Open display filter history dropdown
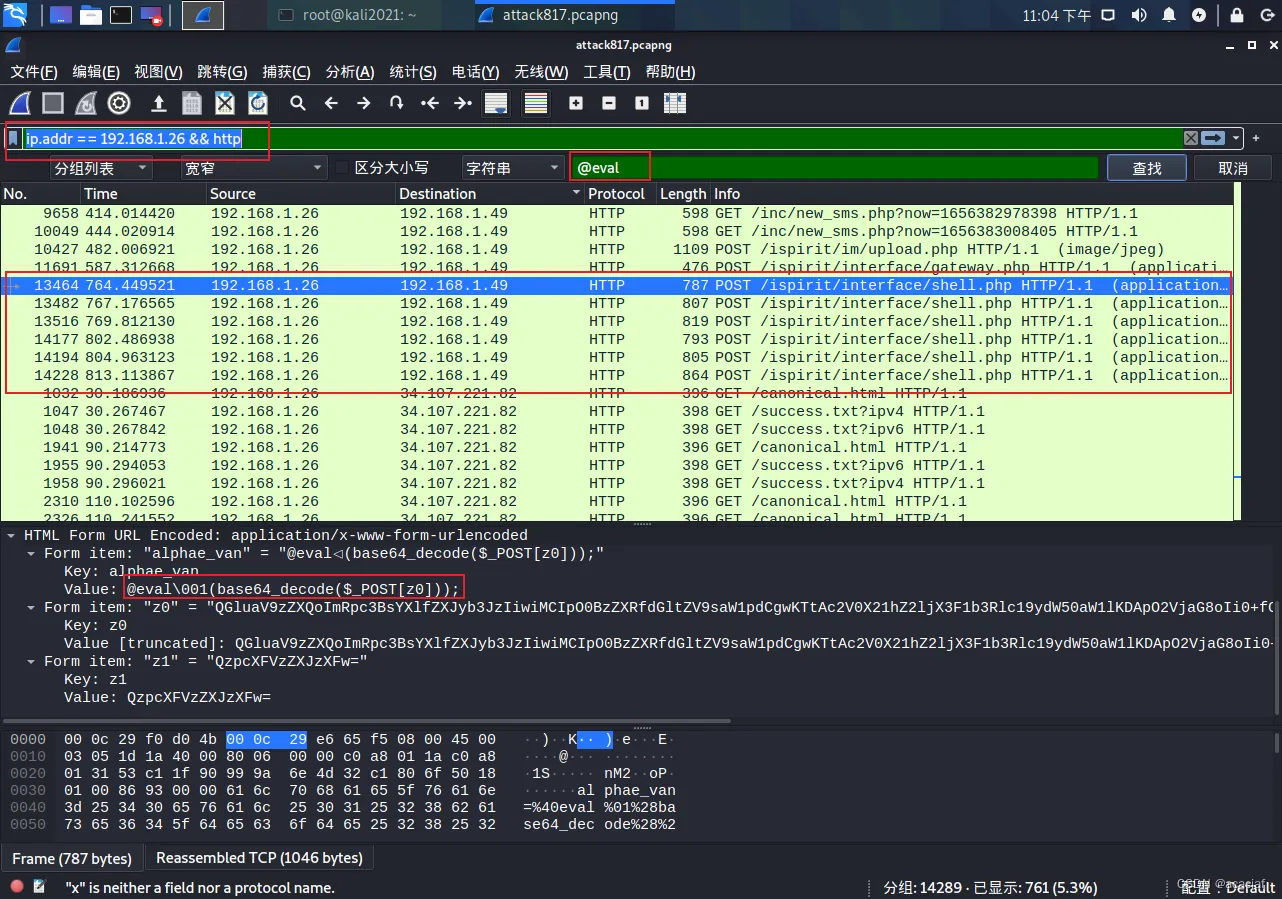 click(x=1236, y=138)
